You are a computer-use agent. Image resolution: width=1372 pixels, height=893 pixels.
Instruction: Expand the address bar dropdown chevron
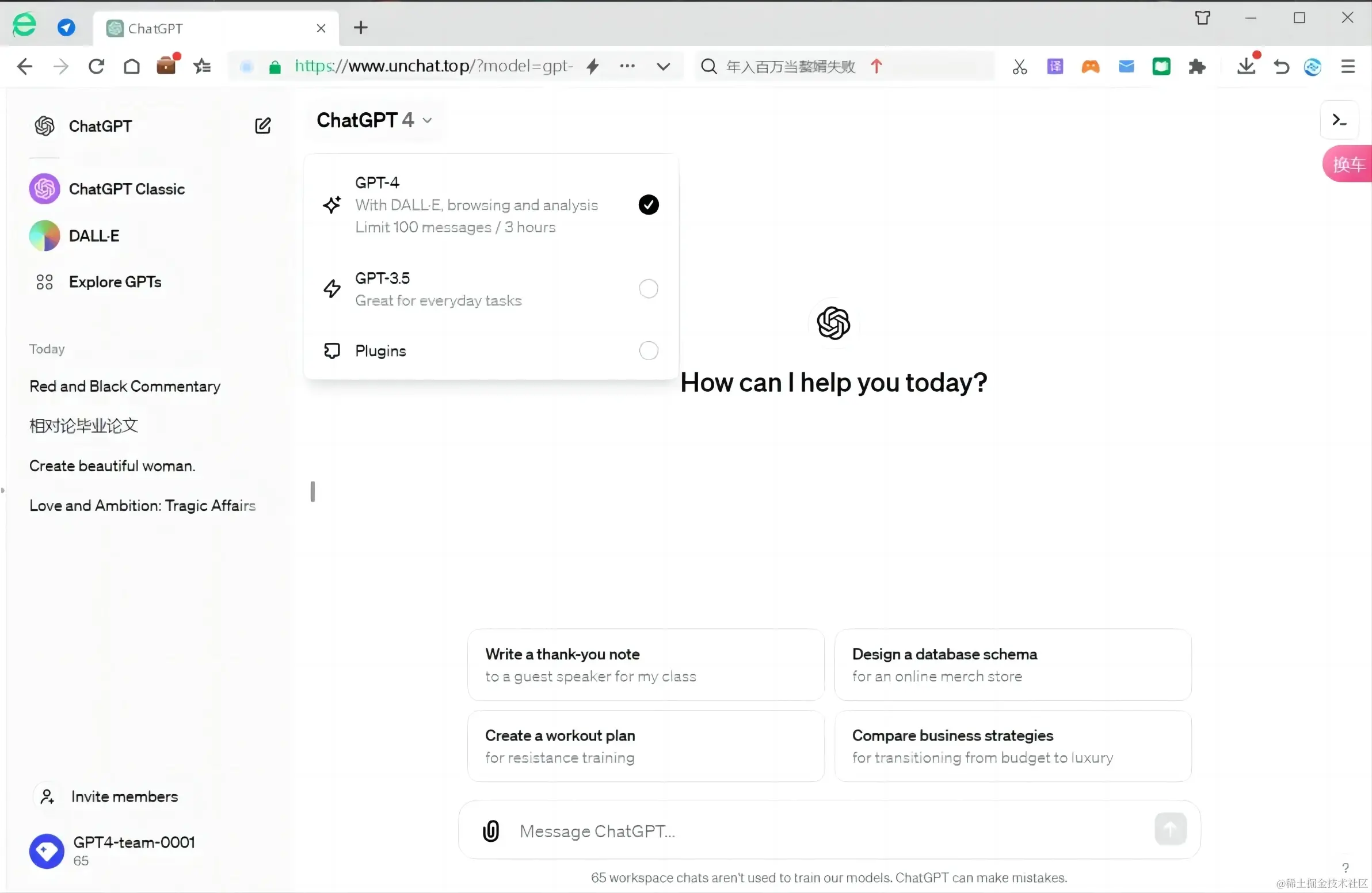(x=664, y=67)
